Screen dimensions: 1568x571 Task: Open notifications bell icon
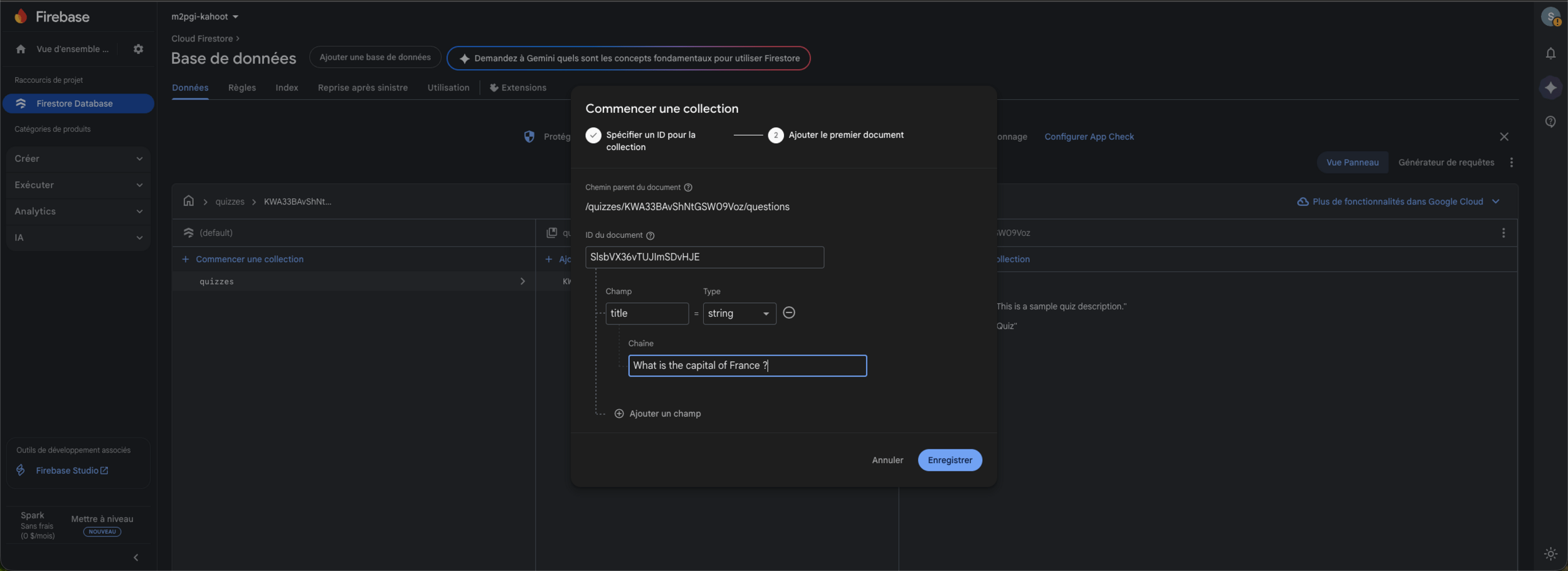1550,53
